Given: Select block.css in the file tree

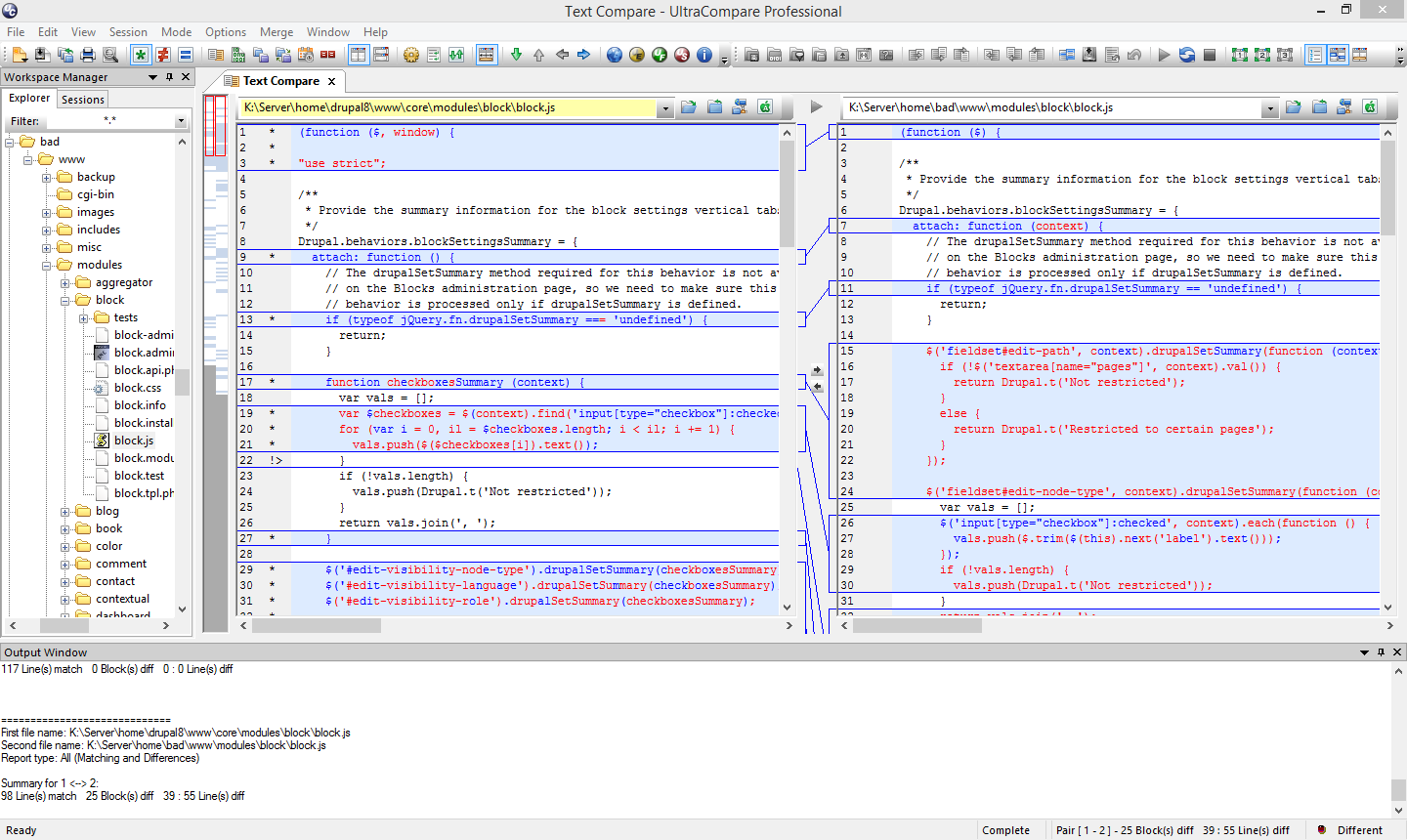Looking at the screenshot, I should pyautogui.click(x=137, y=388).
